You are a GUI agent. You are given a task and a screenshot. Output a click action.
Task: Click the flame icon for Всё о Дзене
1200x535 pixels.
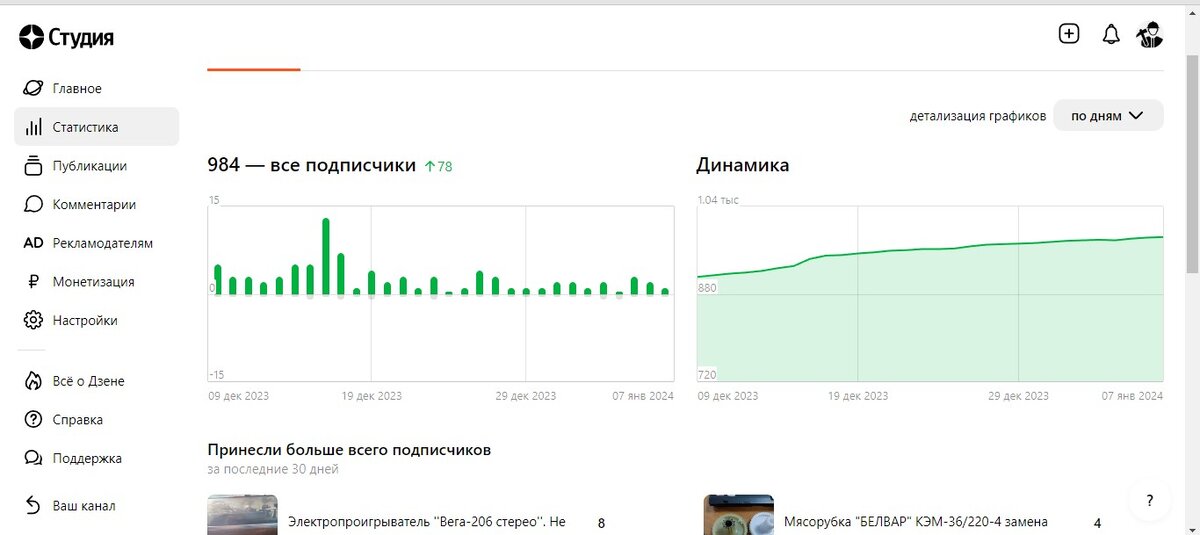click(33, 381)
